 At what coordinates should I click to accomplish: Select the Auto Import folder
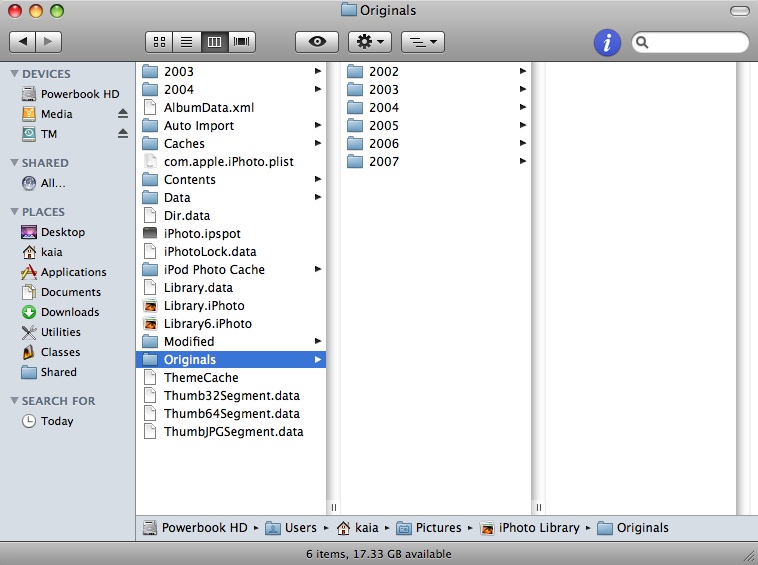point(231,125)
